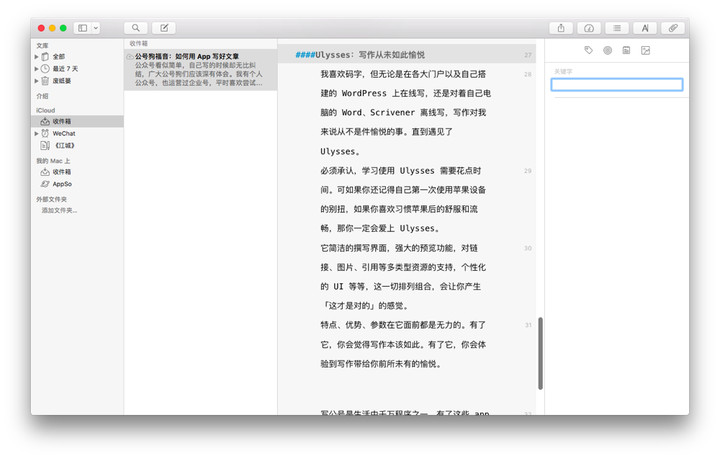Toggle the sidebar view layout button

[x=83, y=28]
